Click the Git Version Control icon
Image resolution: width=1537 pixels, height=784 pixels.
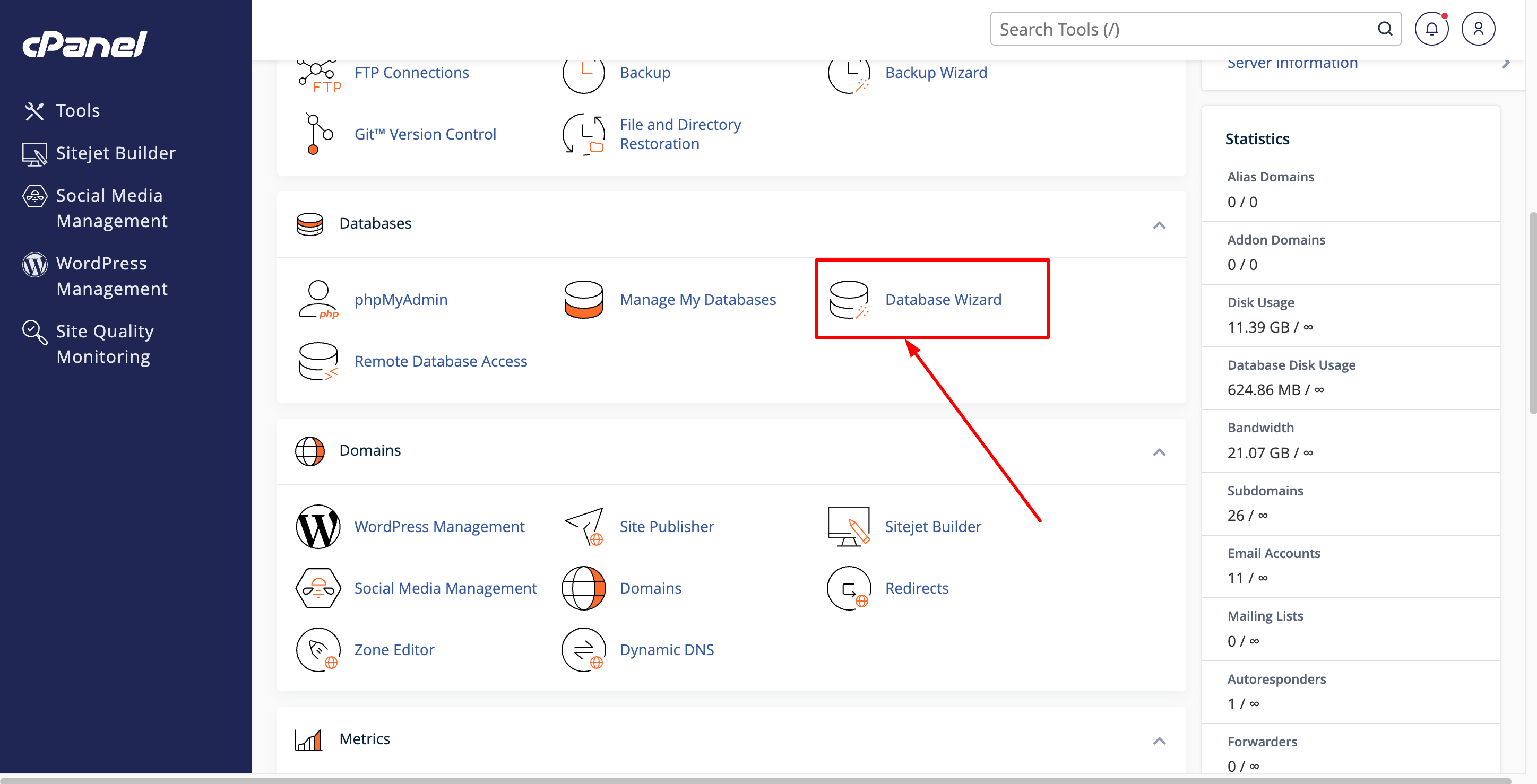coord(318,134)
